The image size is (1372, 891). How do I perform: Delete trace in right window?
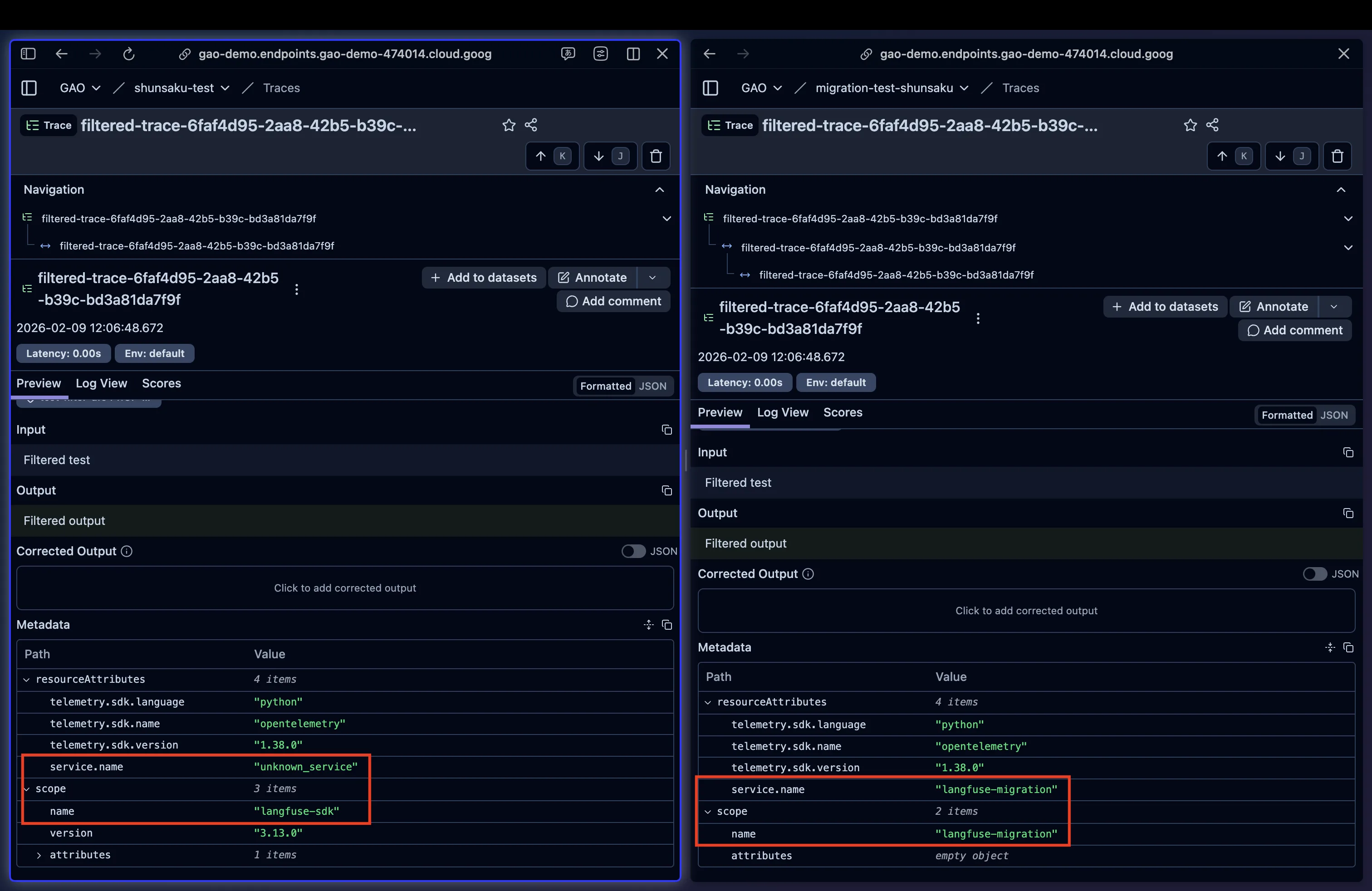point(1338,156)
